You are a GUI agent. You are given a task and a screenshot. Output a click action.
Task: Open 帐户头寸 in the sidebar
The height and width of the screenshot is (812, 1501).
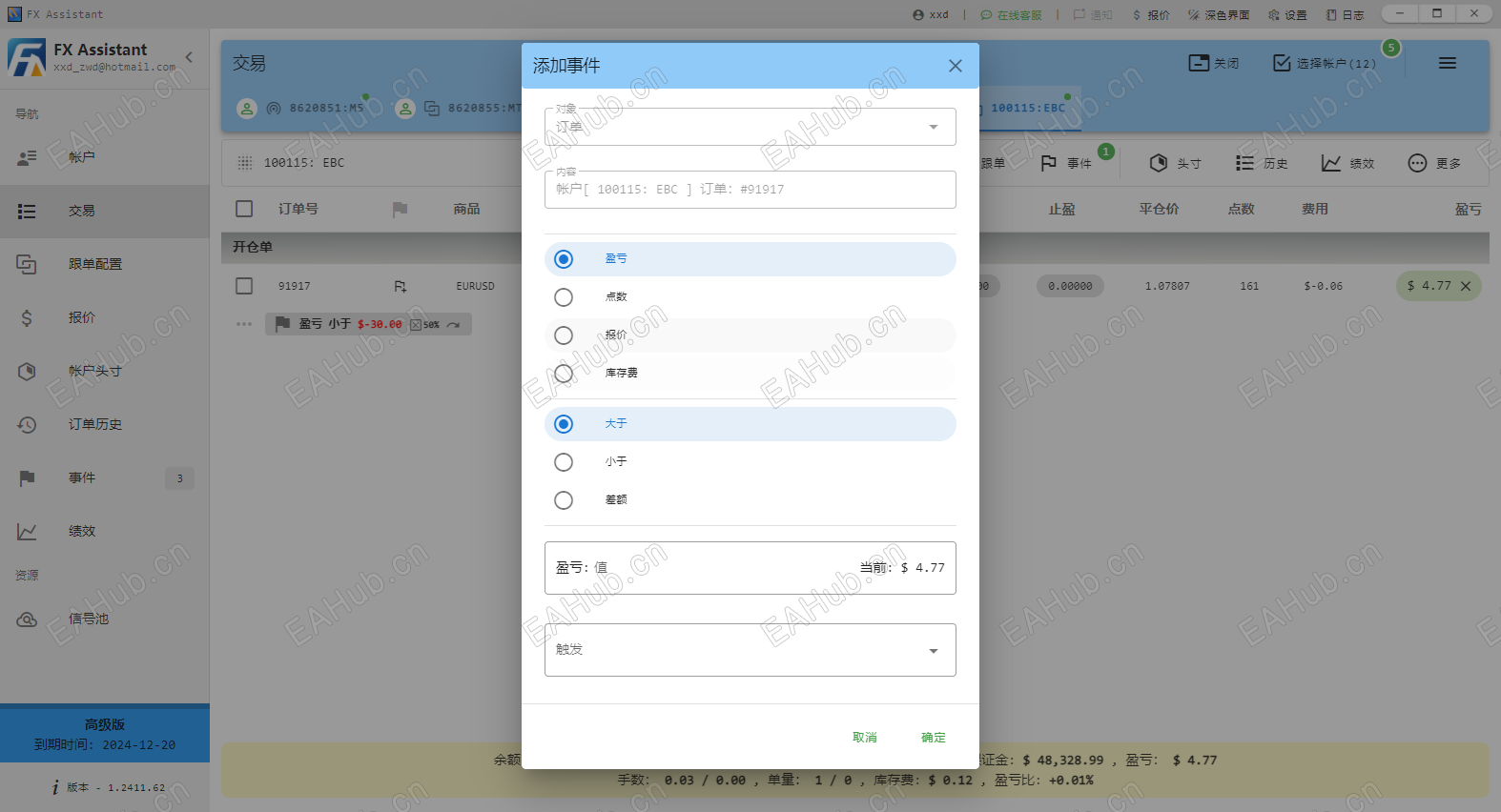point(105,371)
